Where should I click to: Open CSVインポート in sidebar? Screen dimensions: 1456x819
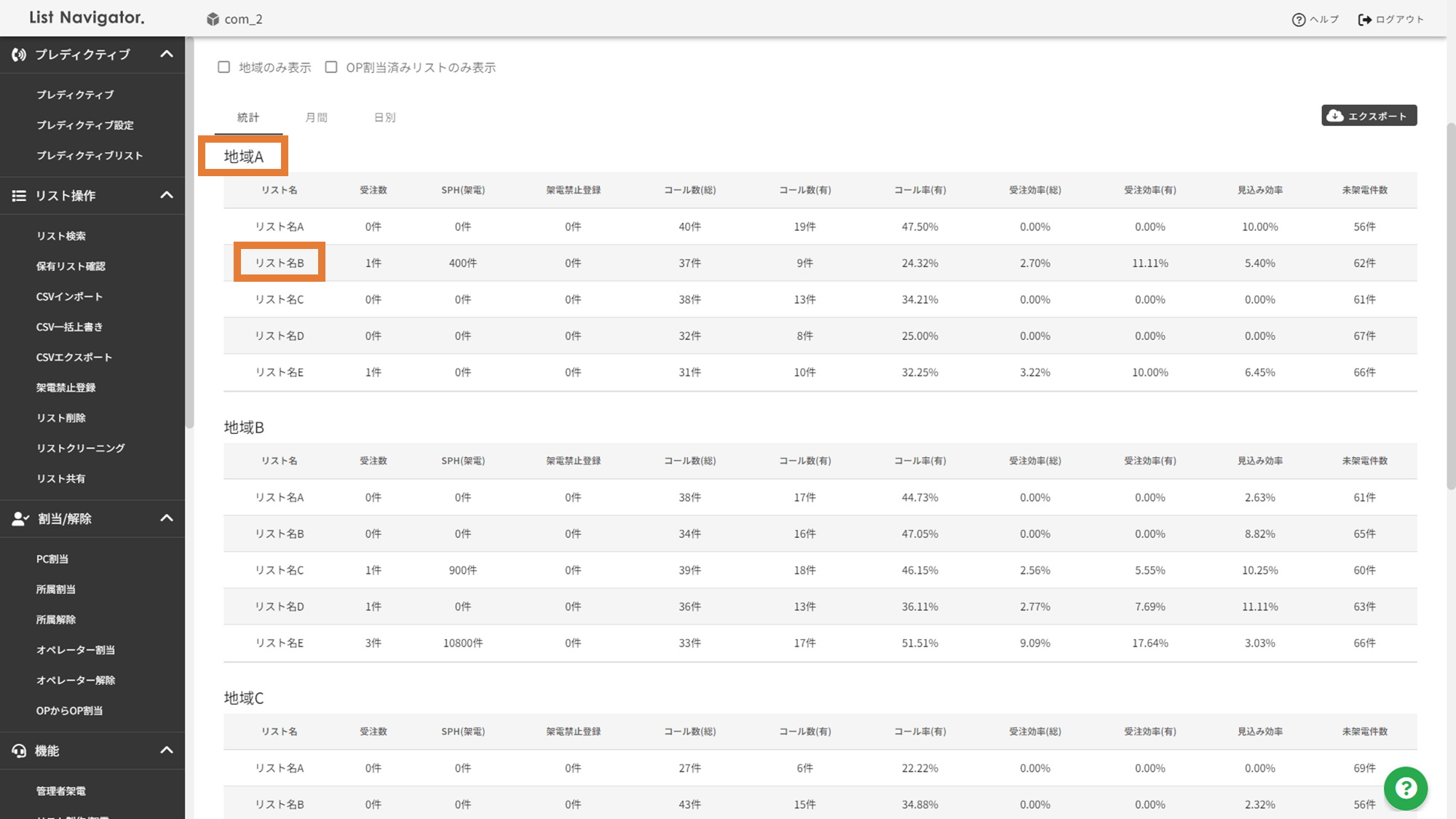pyautogui.click(x=69, y=296)
